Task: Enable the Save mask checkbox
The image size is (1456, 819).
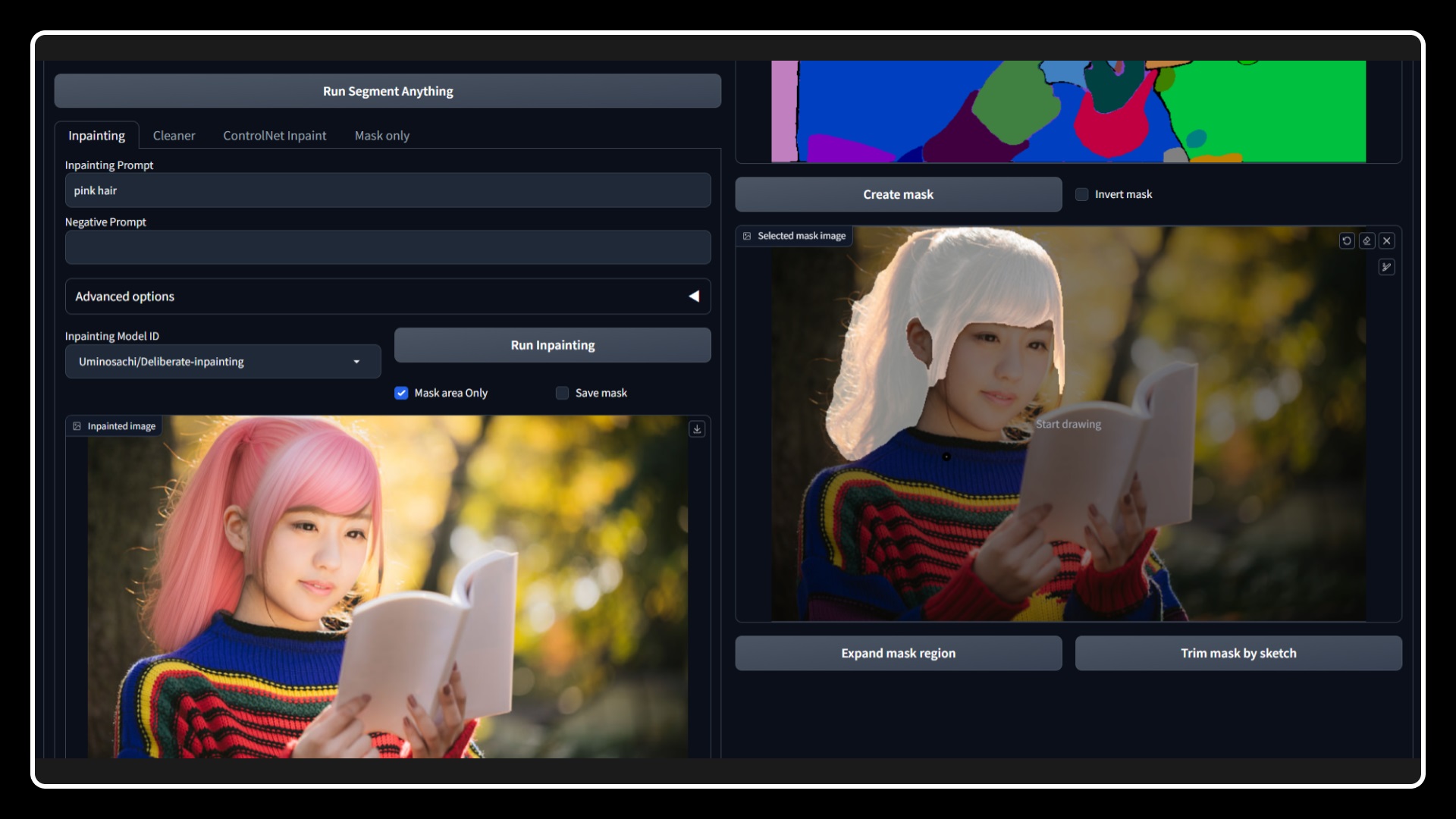Action: coord(562,393)
